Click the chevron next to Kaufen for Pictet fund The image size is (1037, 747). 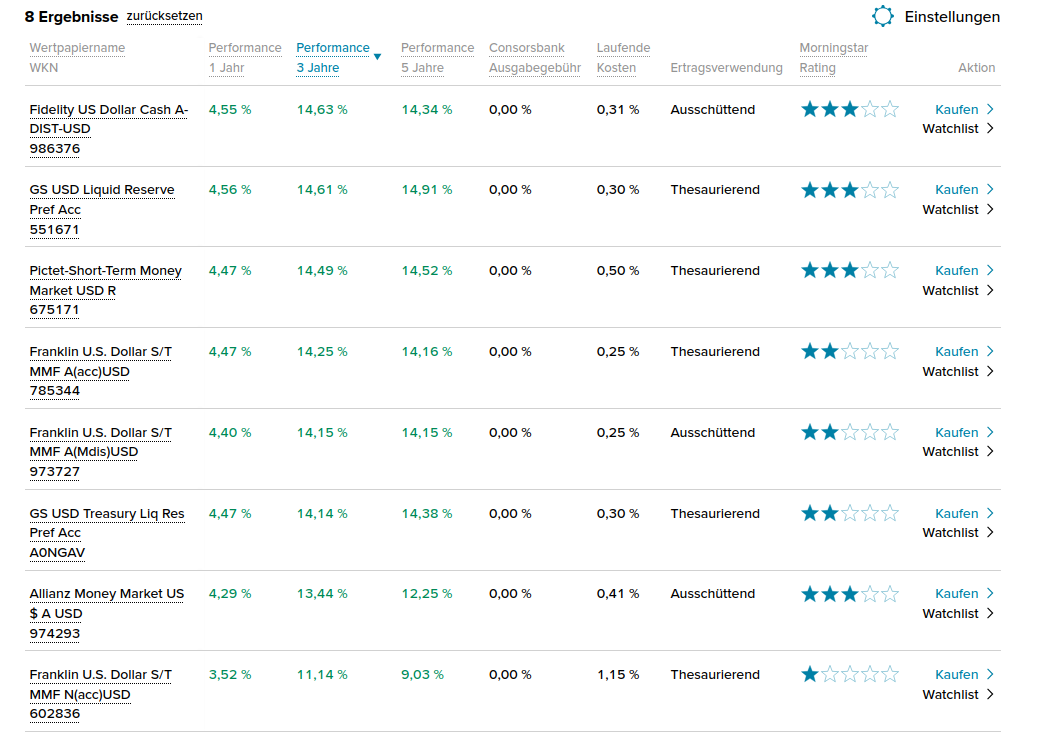click(990, 271)
